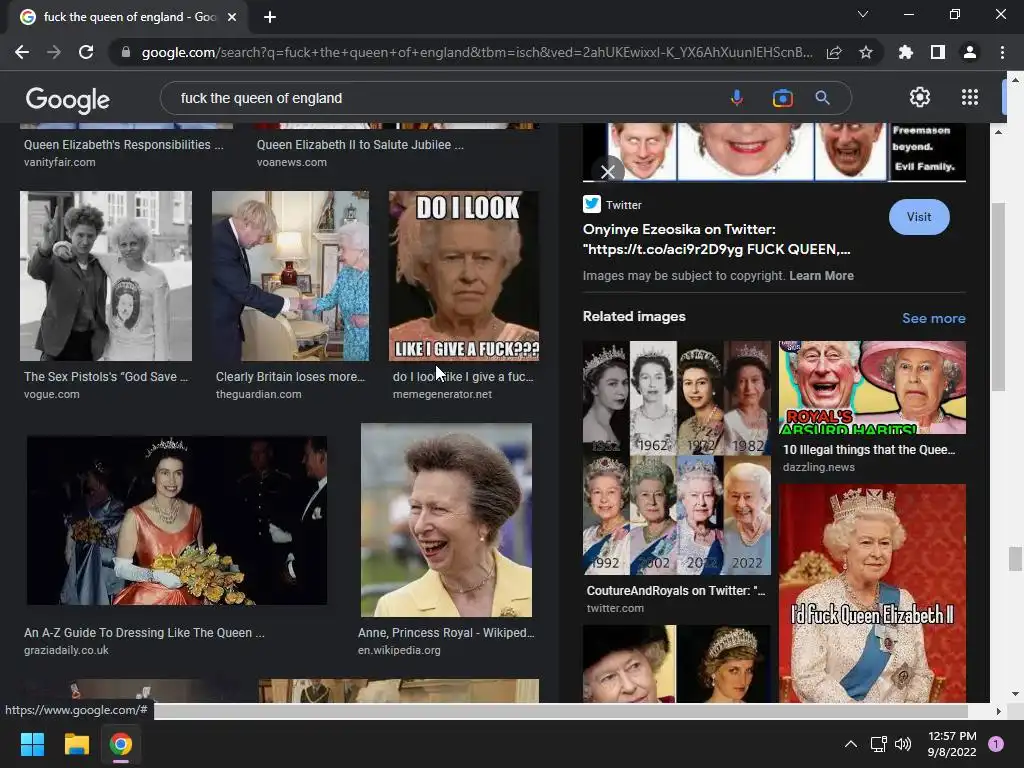Open the Chrome extensions puzzle icon

point(905,52)
